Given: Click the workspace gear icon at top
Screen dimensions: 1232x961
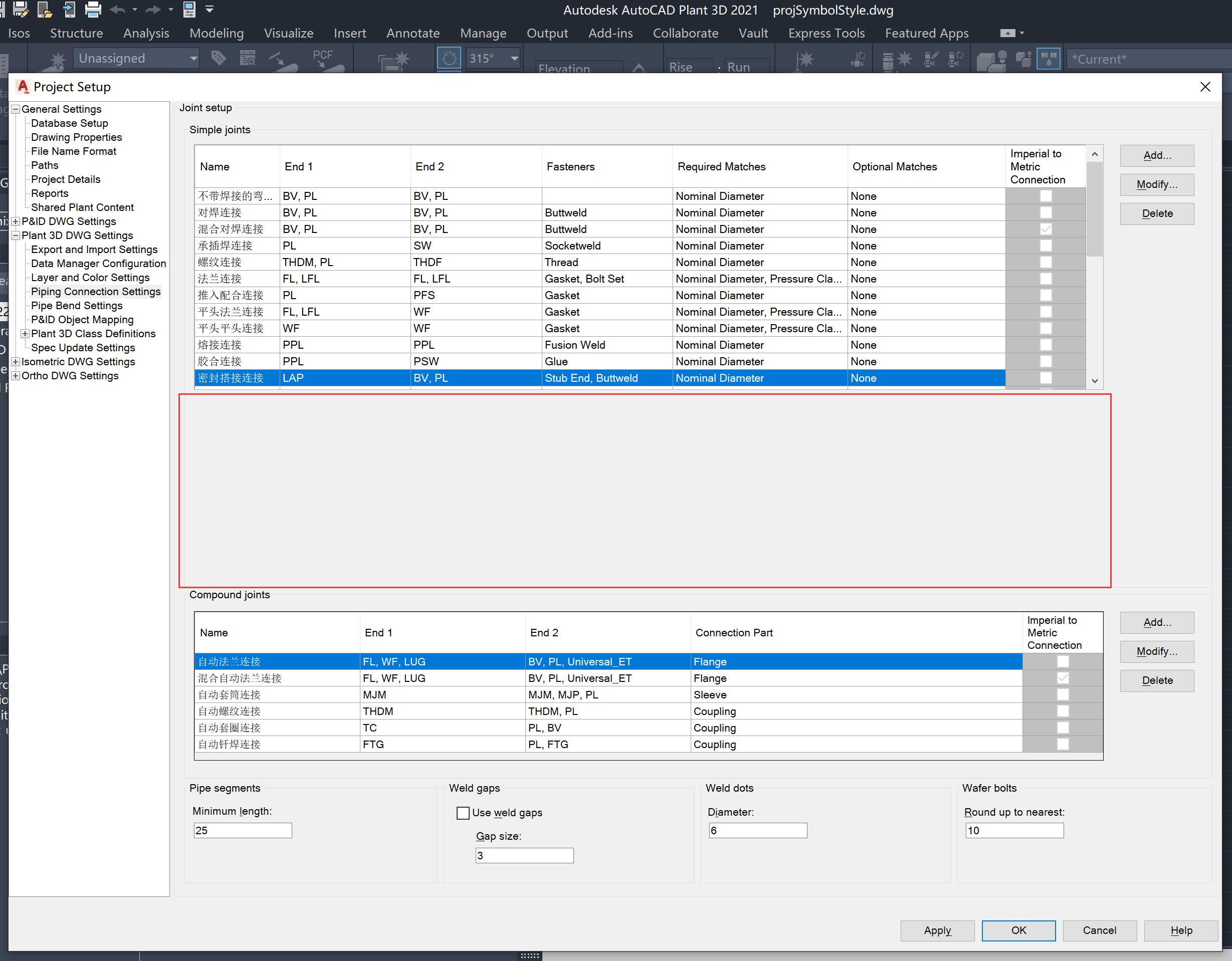Looking at the screenshot, I should 189,10.
